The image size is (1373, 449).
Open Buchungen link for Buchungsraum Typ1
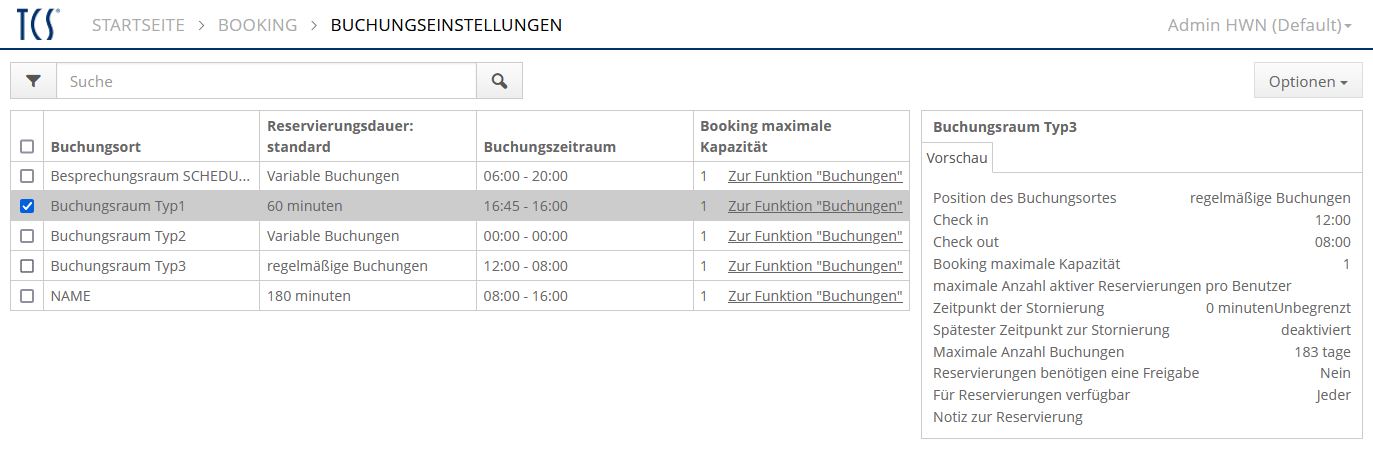[x=815, y=206]
